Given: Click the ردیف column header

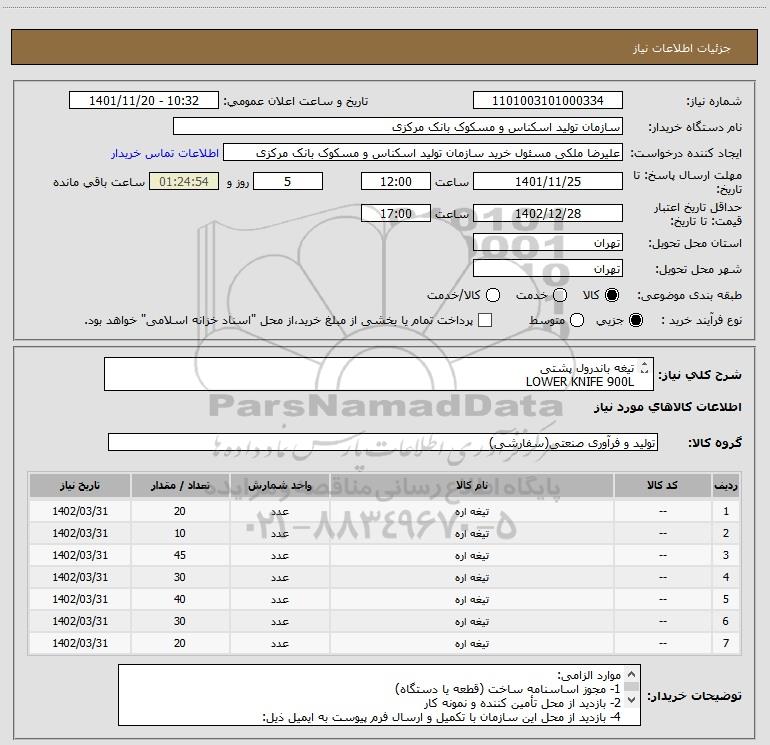Looking at the screenshot, I should (x=726, y=486).
